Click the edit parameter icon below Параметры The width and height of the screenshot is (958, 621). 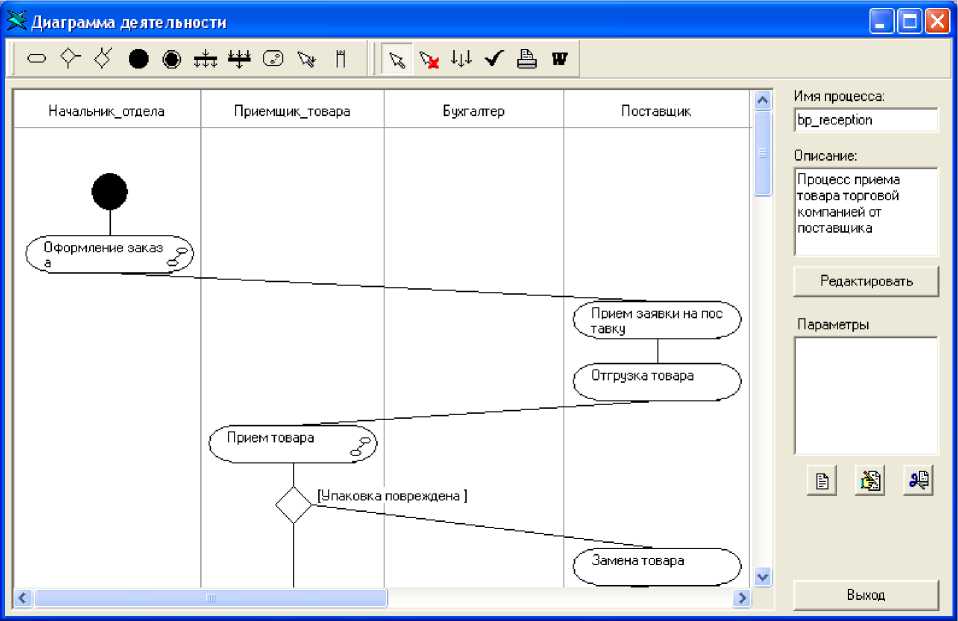coord(870,480)
